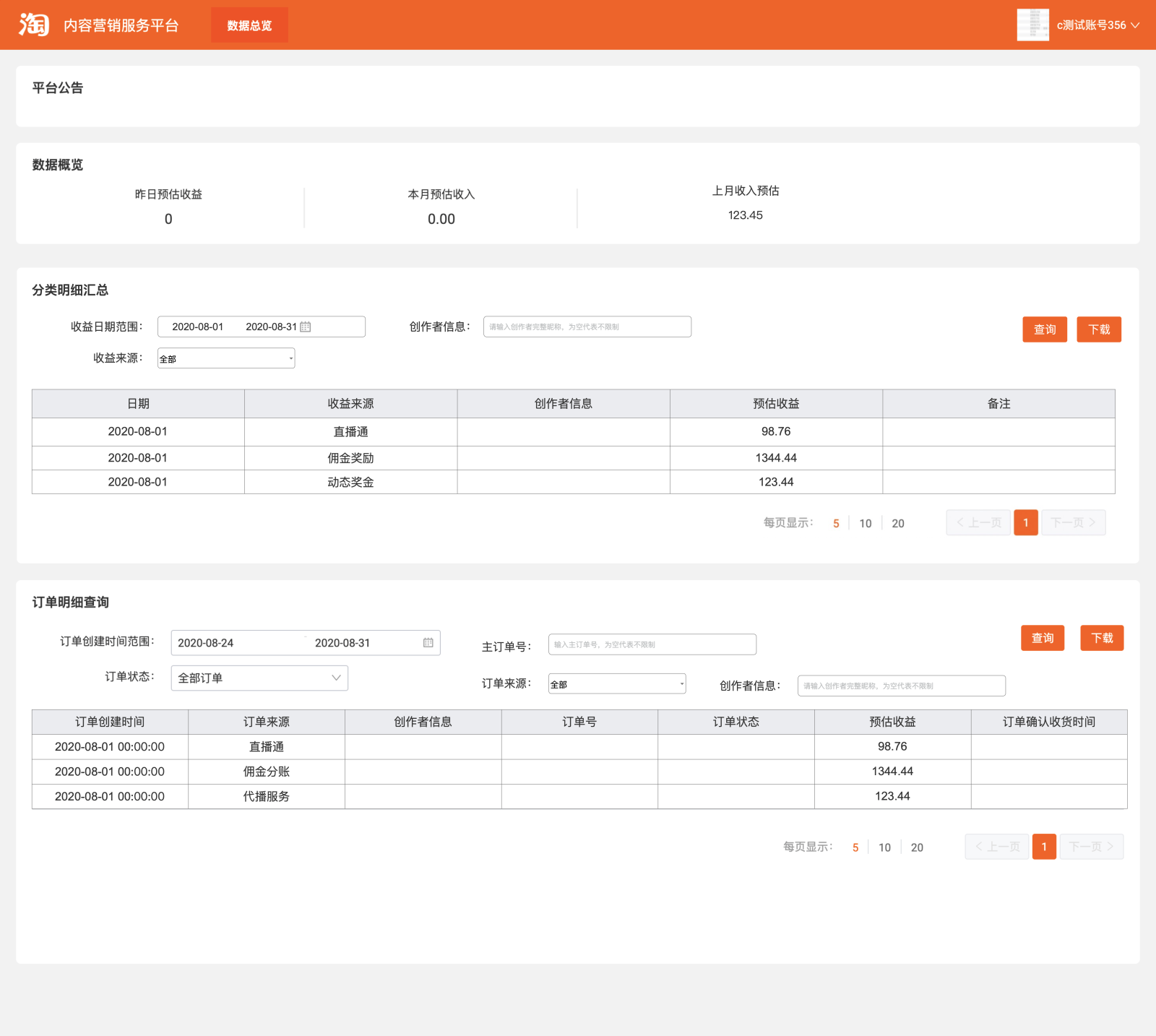The image size is (1156, 1036).
Task: Show 5 per page in summary table
Action: point(836,524)
